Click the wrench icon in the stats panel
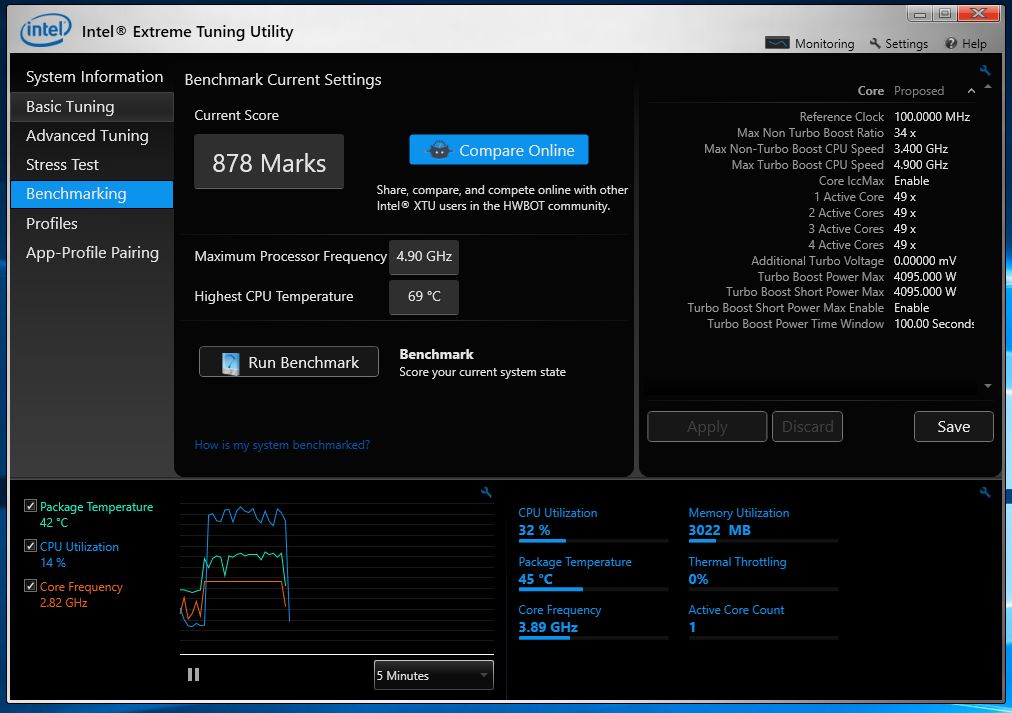Viewport: 1012px width, 713px height. (985, 492)
